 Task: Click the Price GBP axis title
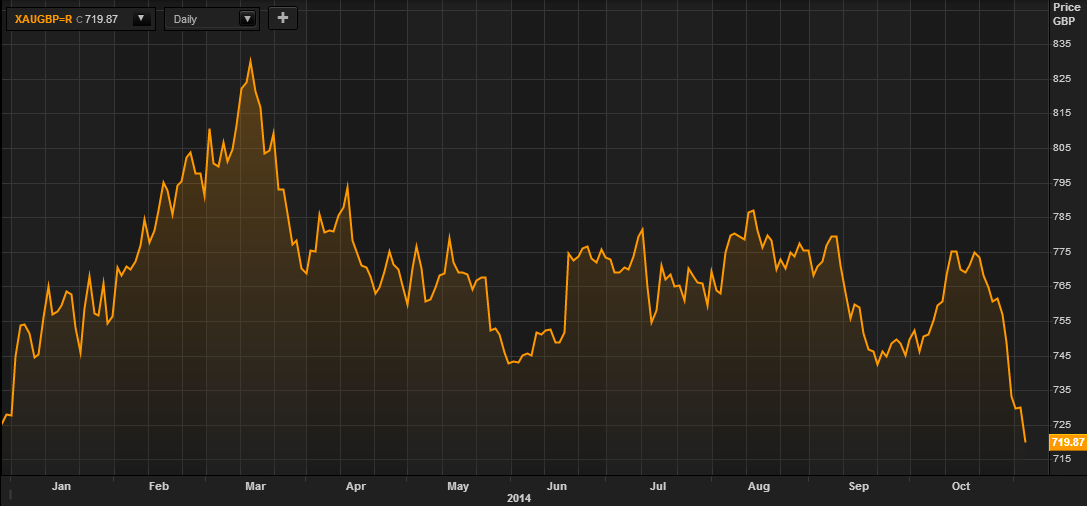(1067, 14)
